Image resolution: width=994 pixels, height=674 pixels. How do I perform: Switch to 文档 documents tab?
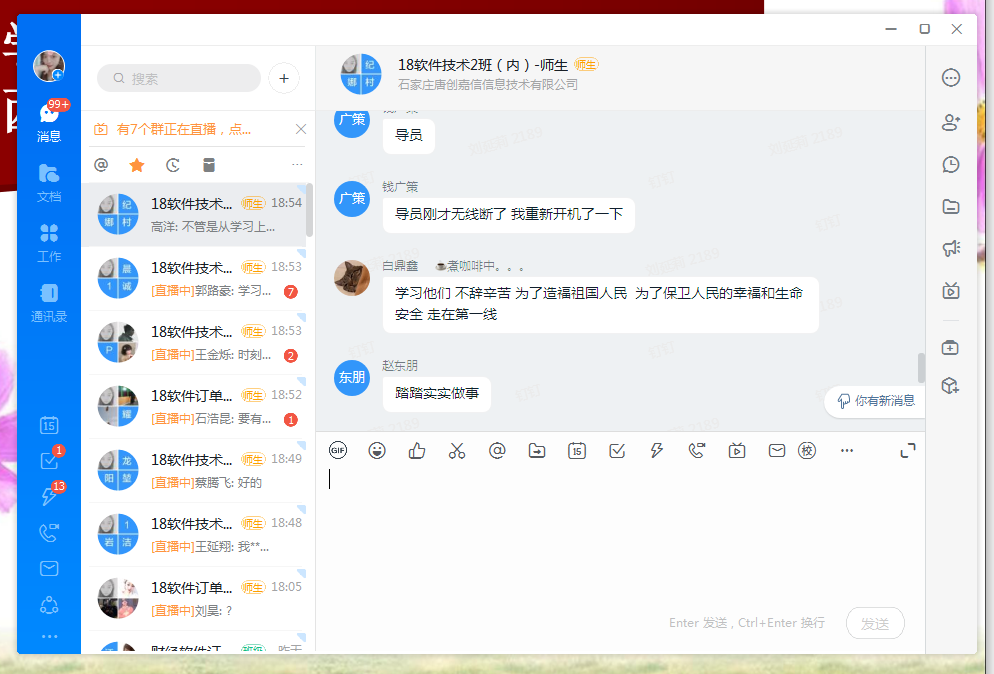49,182
